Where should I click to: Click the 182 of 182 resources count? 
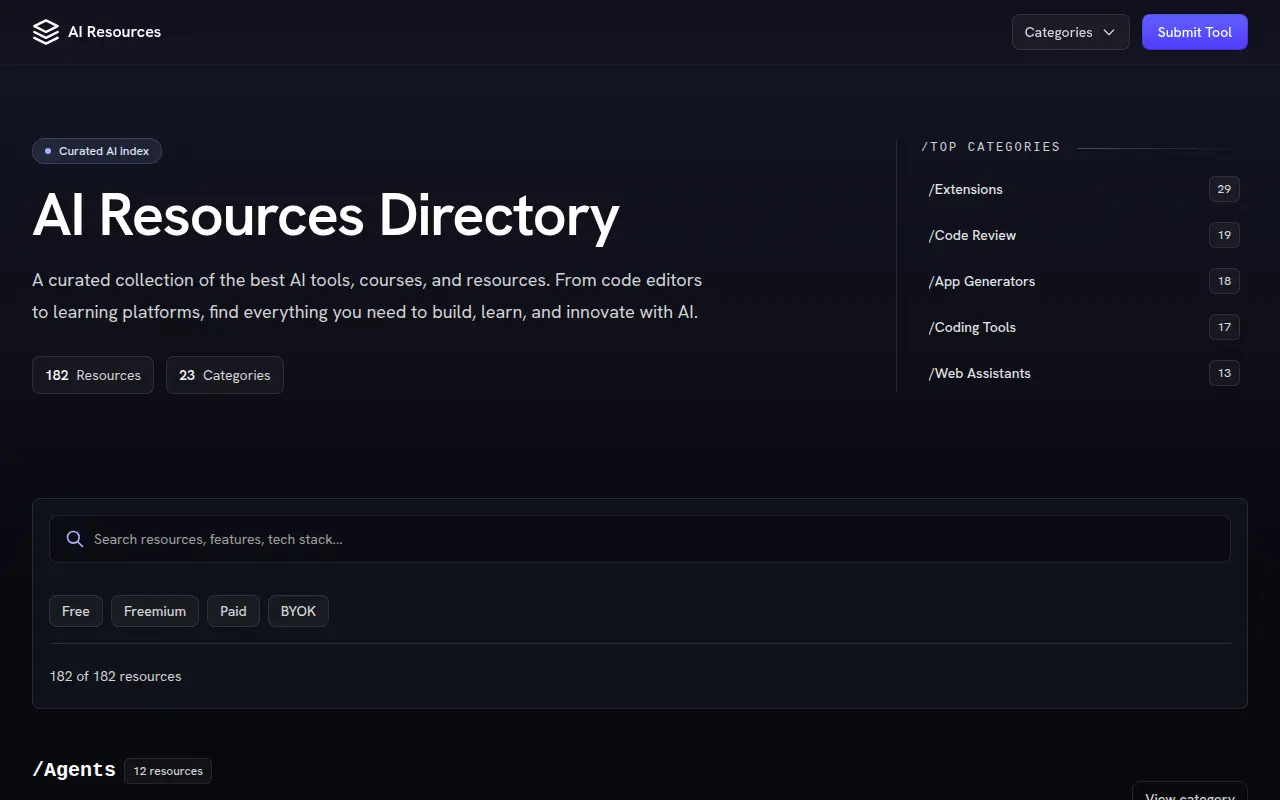click(x=116, y=676)
